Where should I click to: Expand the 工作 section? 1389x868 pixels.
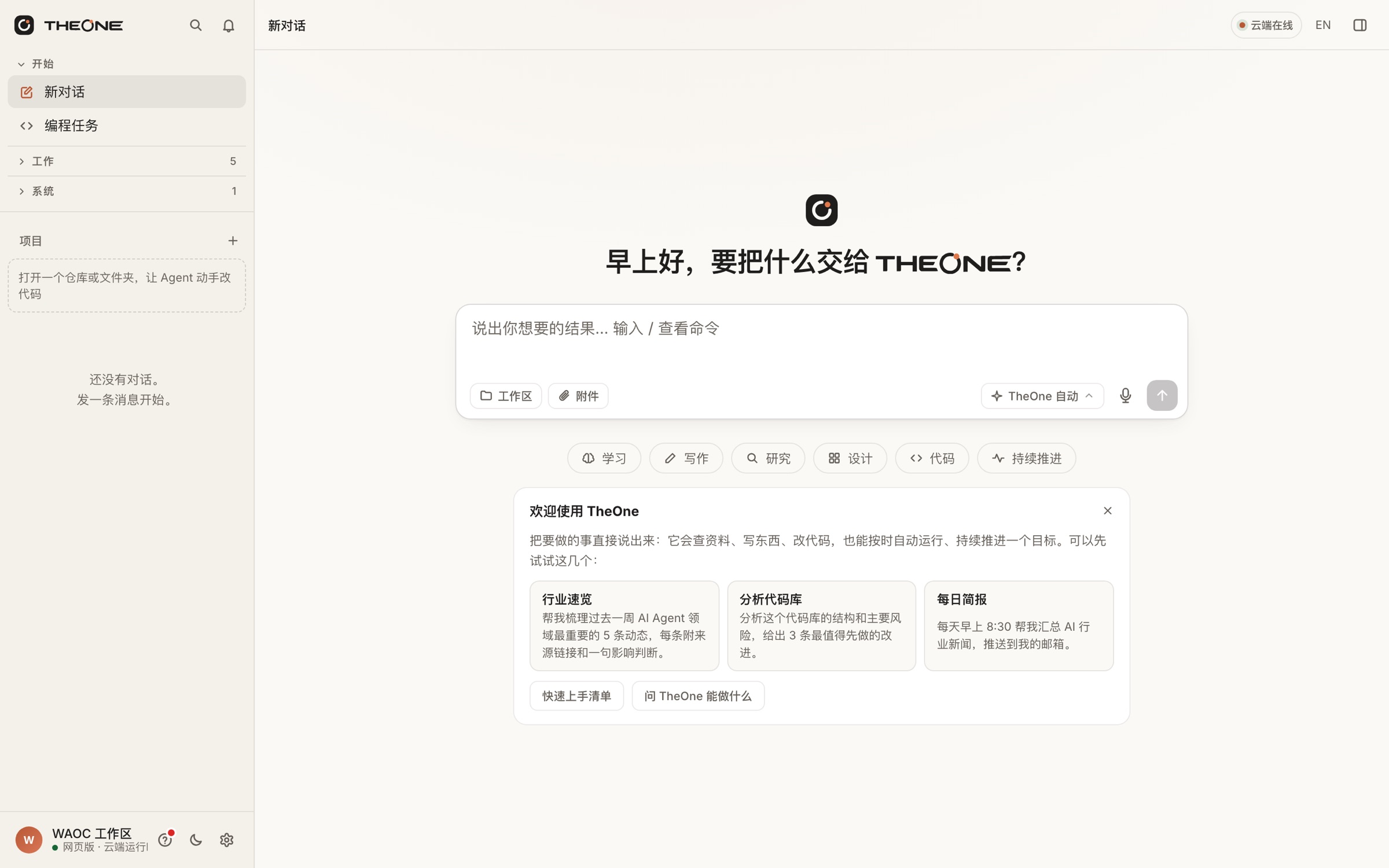[127, 161]
